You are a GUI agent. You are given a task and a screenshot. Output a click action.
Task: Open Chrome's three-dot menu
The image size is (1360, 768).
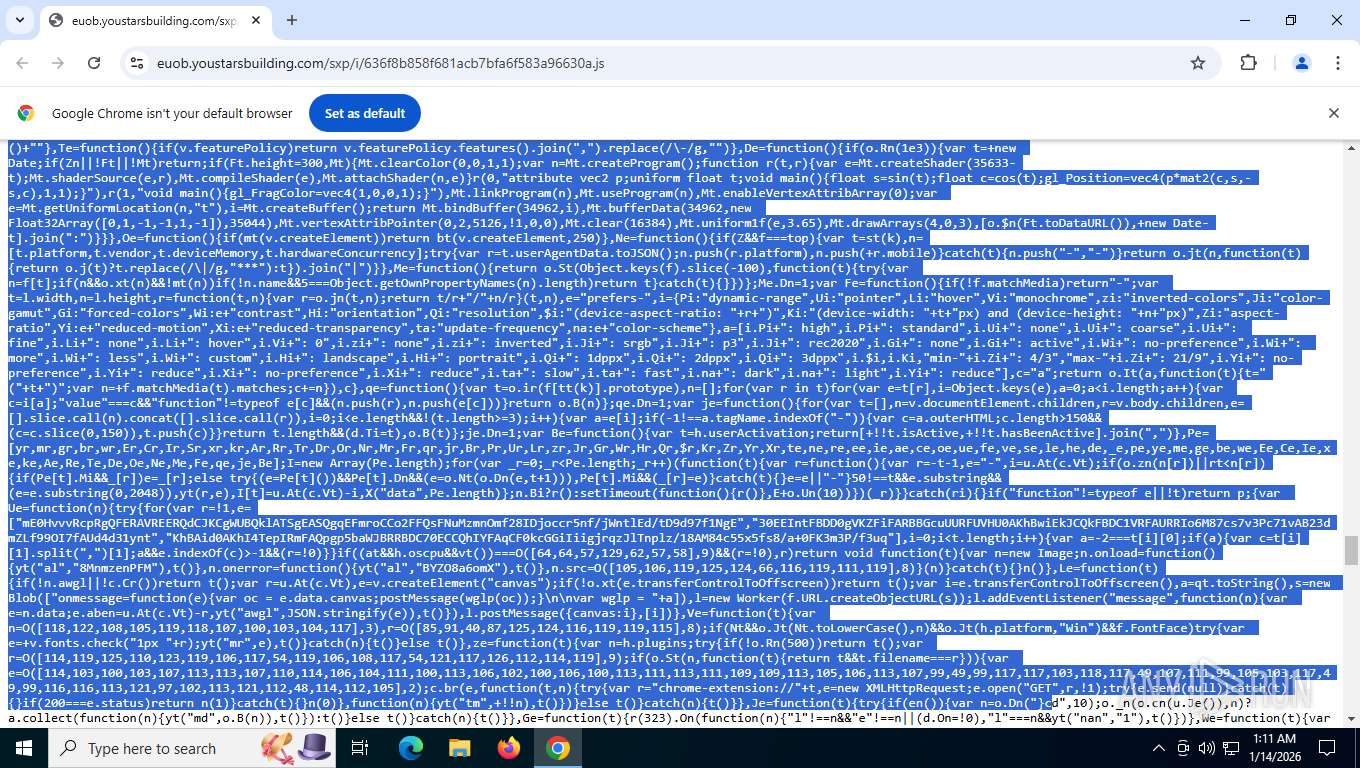click(1338, 63)
